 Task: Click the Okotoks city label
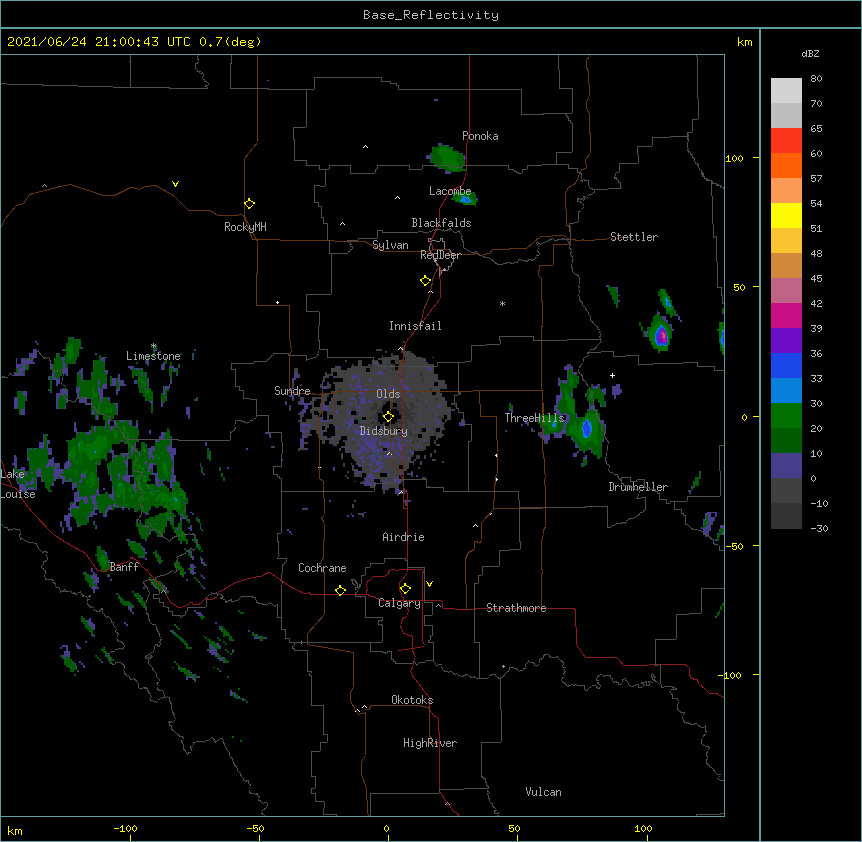coord(412,700)
